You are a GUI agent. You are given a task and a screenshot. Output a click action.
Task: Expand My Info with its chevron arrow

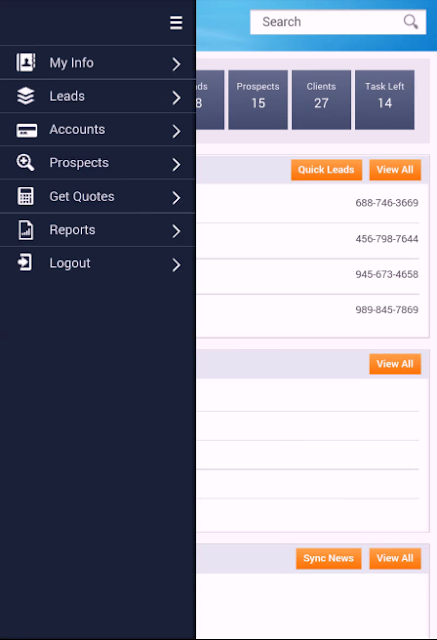(176, 64)
